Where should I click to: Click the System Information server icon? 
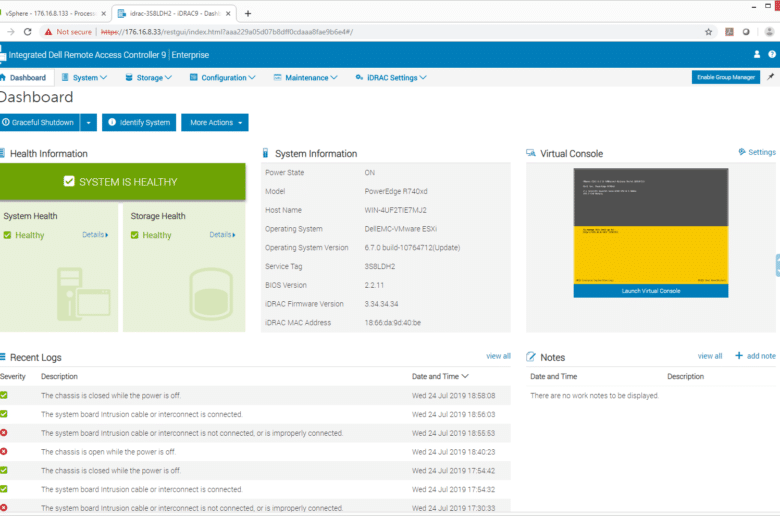click(266, 153)
